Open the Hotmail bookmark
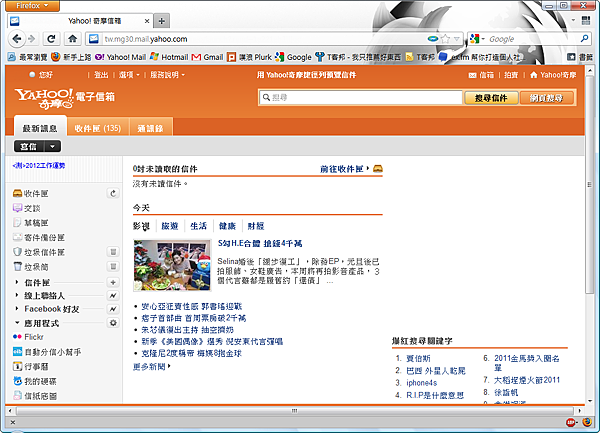The image size is (600, 433). 169,57
